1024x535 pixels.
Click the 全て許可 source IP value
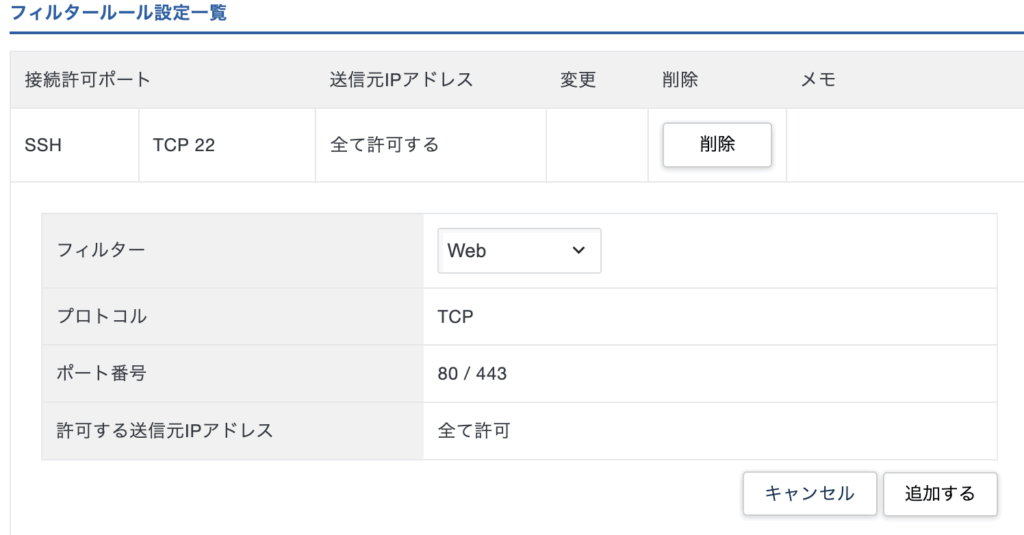tap(473, 430)
